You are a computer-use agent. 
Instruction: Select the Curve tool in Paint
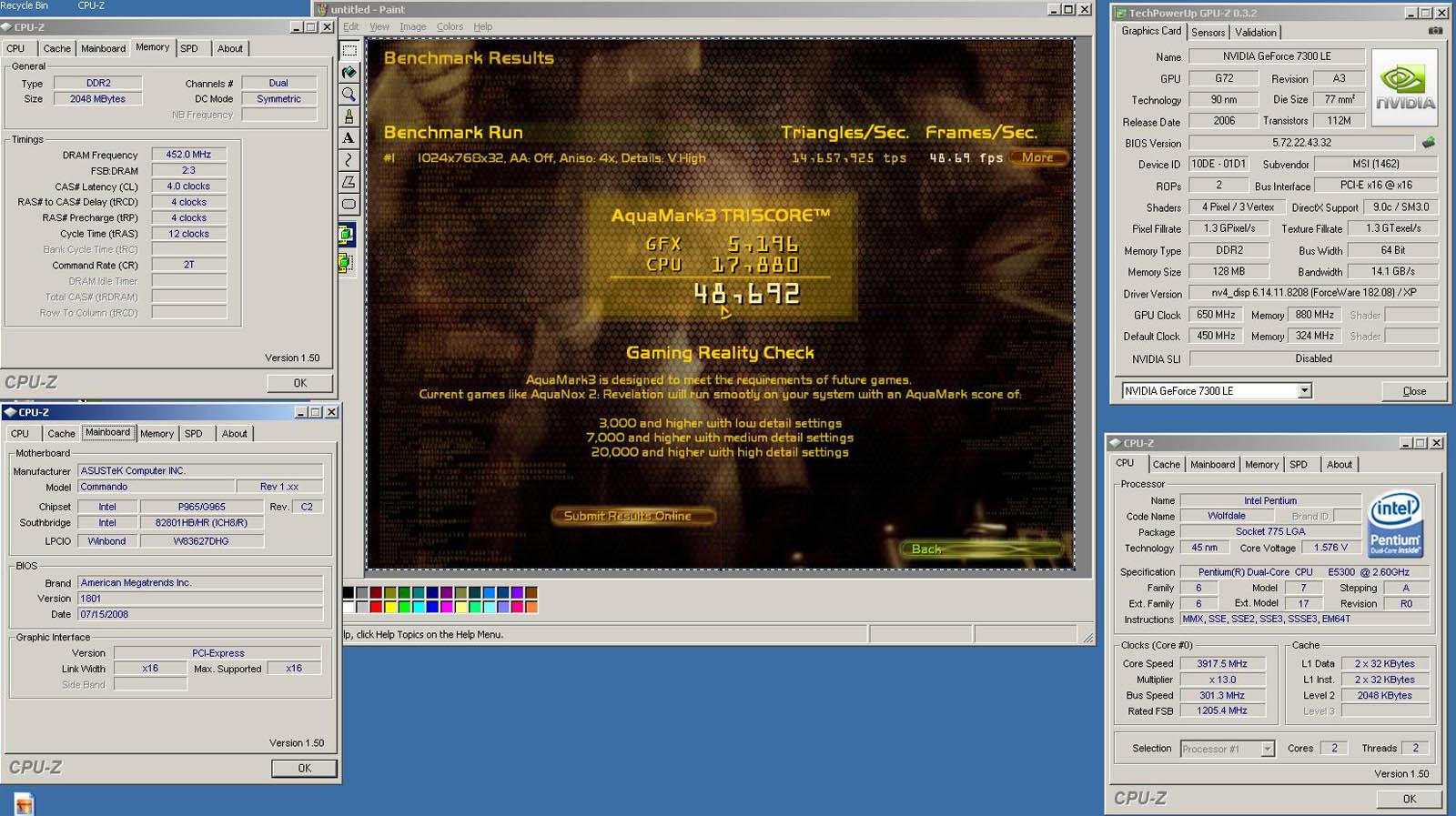[349, 160]
